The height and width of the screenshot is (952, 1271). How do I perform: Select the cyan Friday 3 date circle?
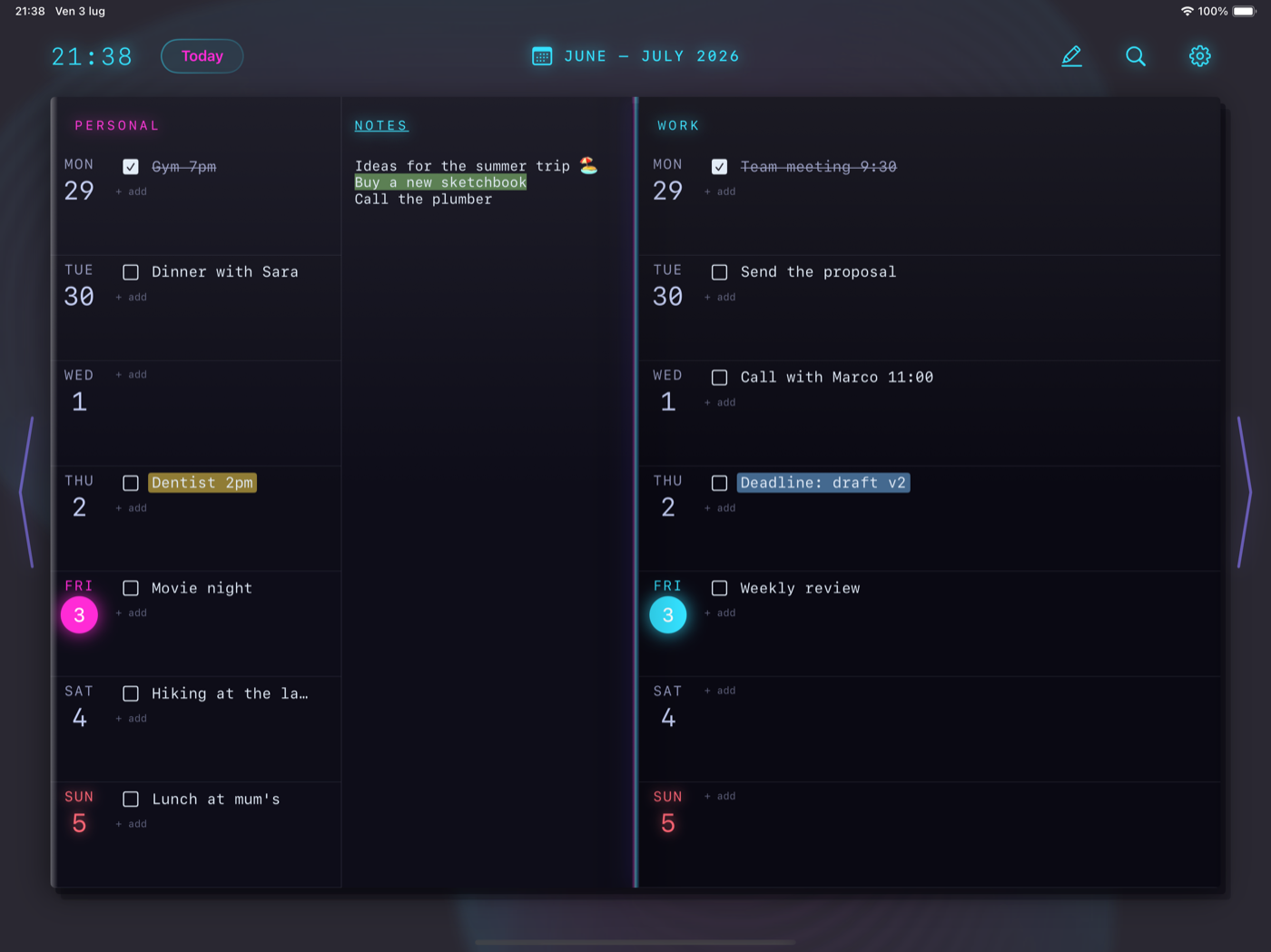pos(668,614)
